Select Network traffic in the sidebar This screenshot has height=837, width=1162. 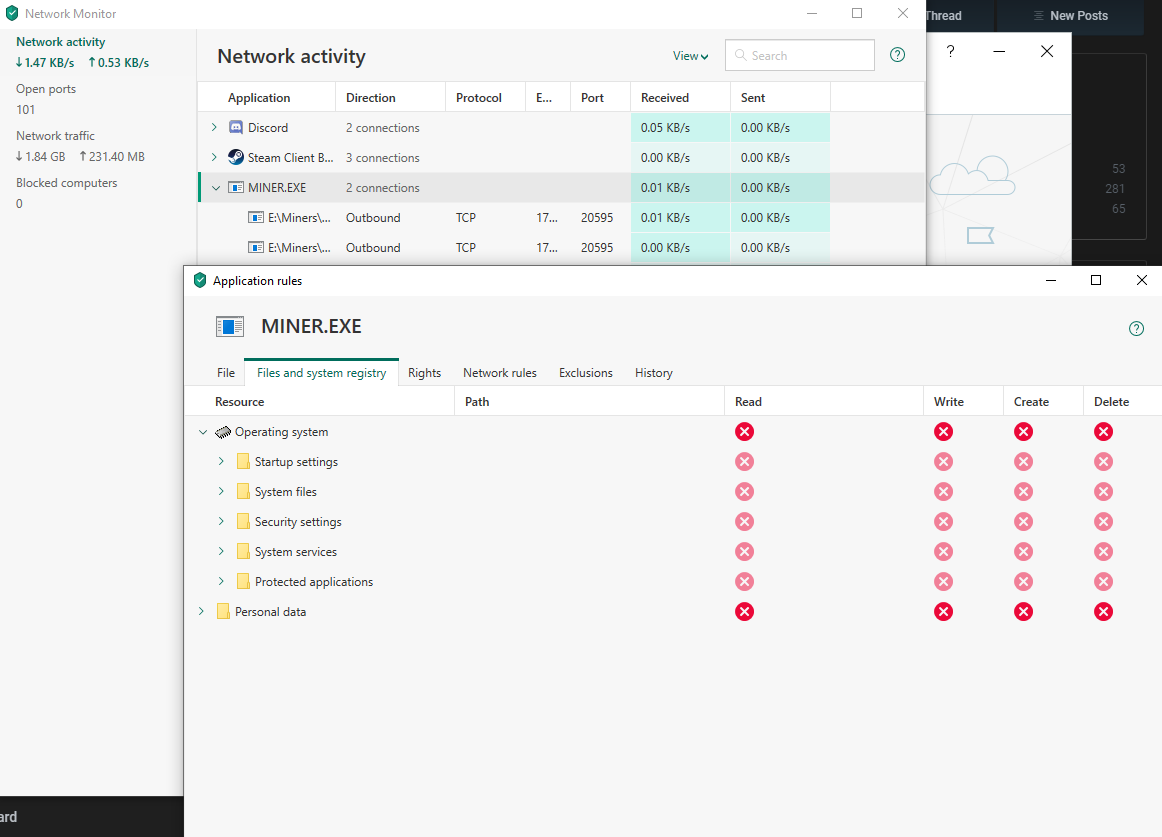coord(56,136)
